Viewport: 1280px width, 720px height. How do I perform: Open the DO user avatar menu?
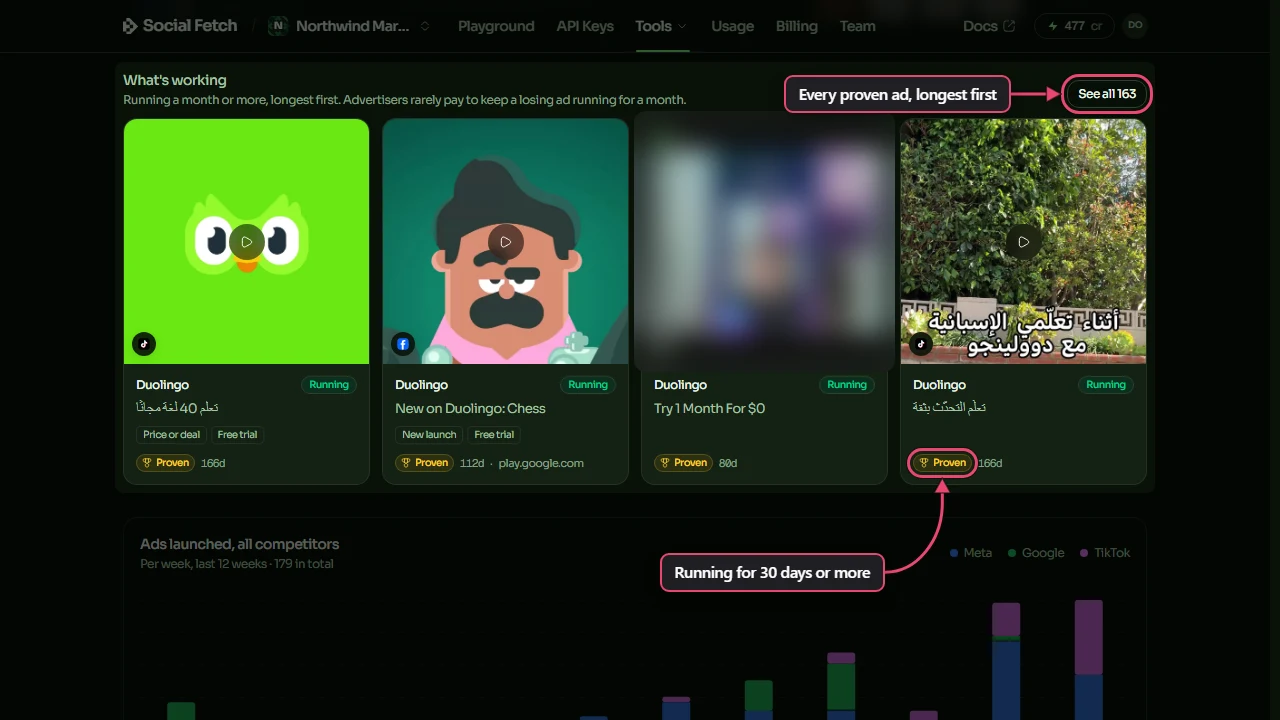pyautogui.click(x=1135, y=25)
